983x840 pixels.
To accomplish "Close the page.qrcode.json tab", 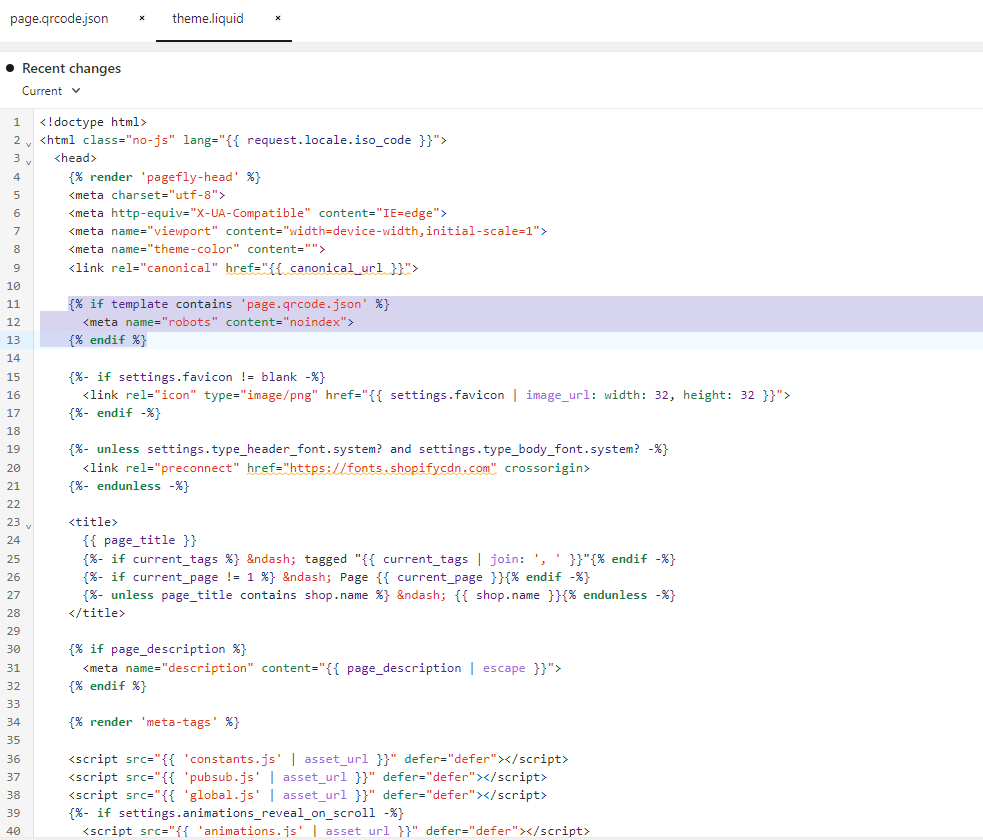I will (142, 19).
